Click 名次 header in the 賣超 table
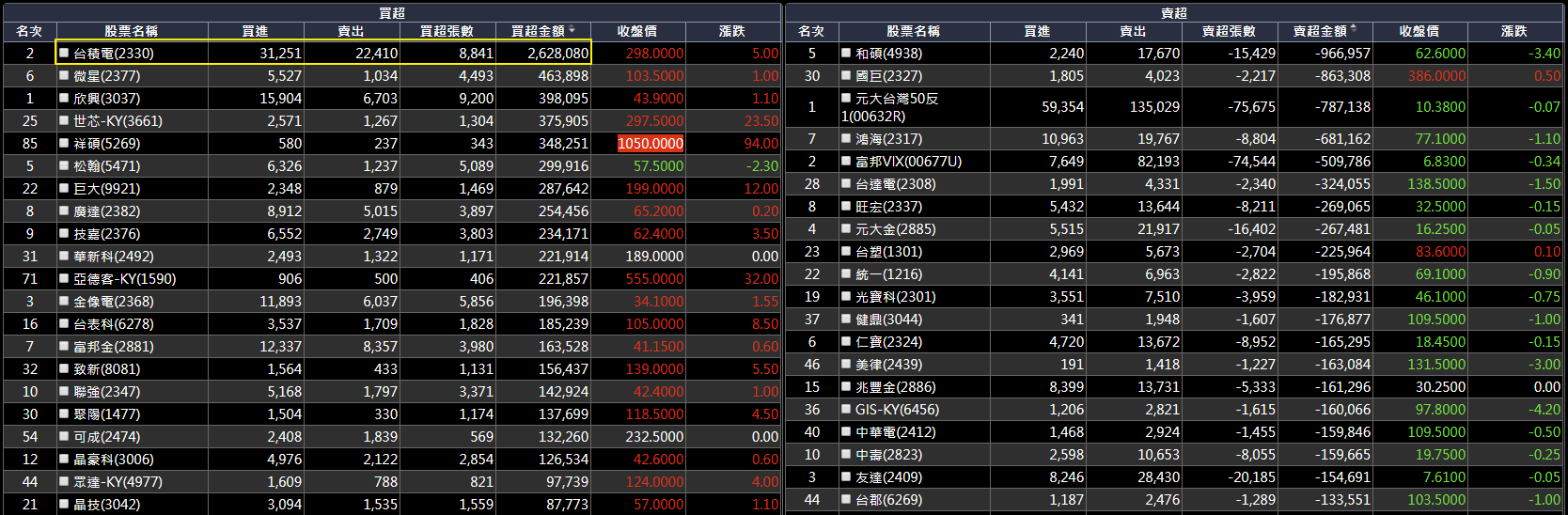 (x=811, y=31)
